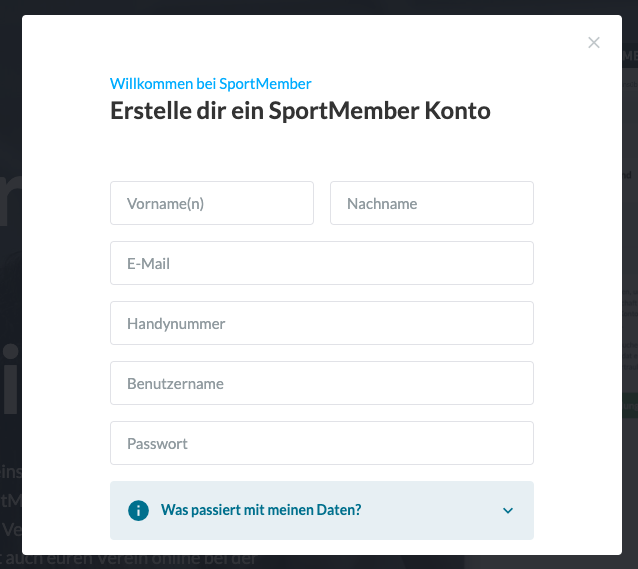Click the info icon in the data notice
Screen dimensions: 638x569
pyautogui.click(x=138, y=510)
